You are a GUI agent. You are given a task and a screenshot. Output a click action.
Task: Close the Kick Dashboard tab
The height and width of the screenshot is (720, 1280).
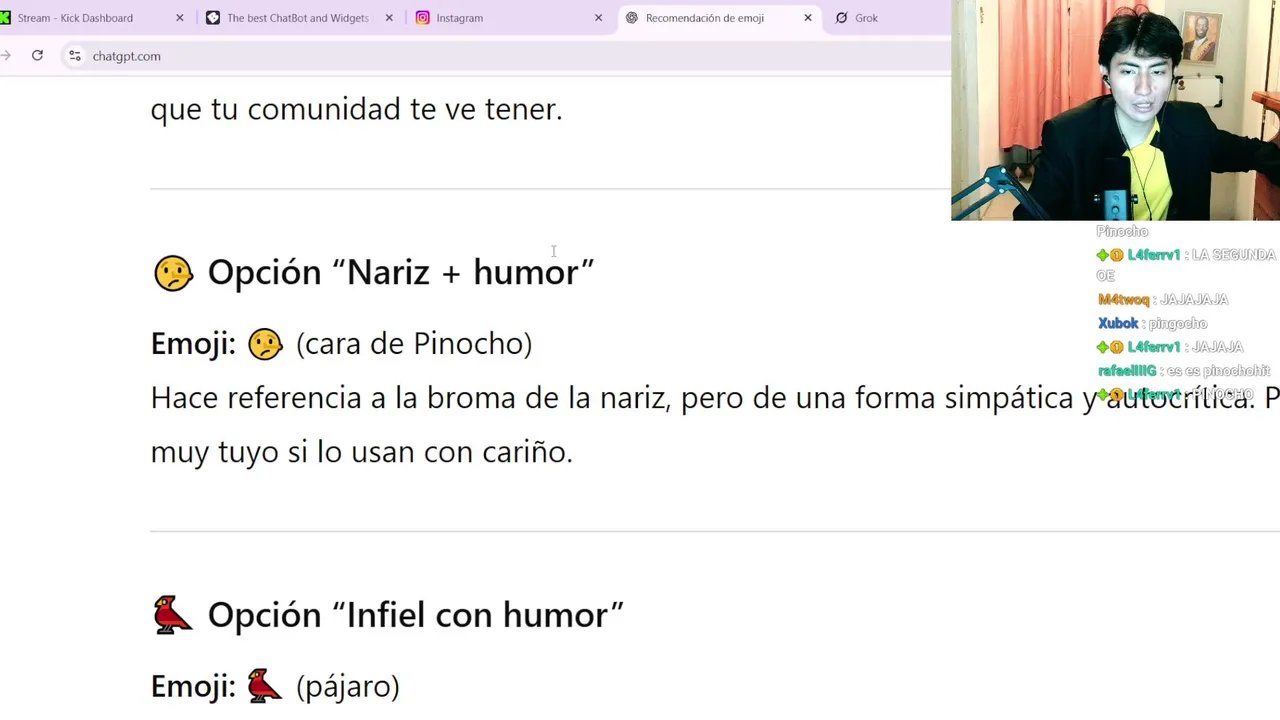pyautogui.click(x=180, y=18)
